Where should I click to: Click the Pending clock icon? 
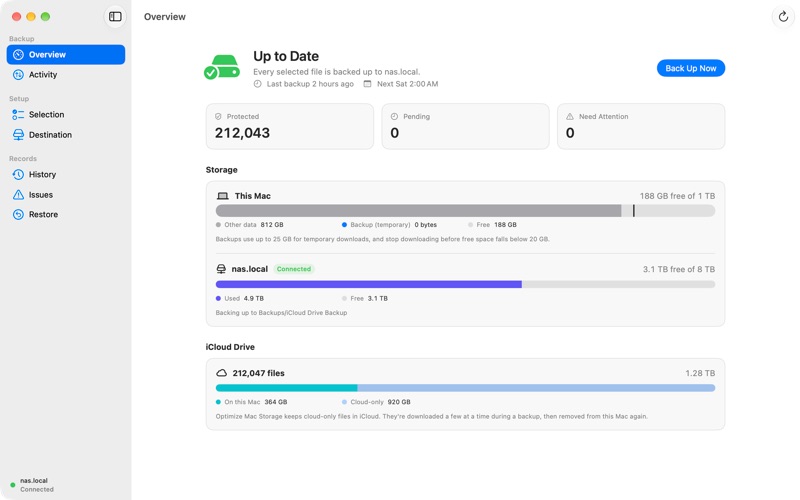click(394, 116)
